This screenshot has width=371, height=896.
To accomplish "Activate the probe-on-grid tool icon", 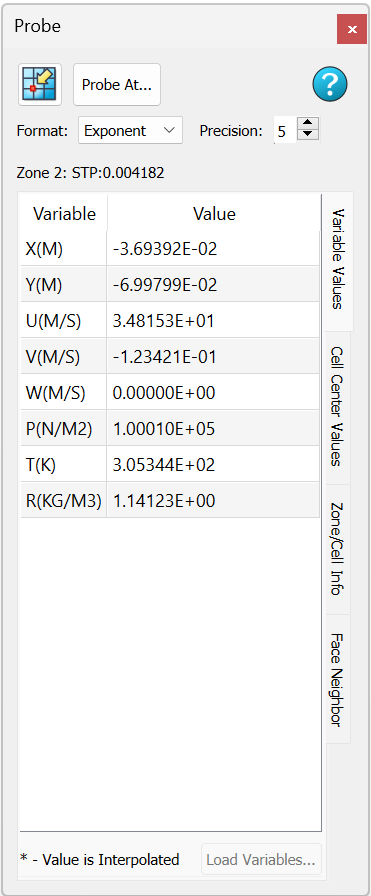I will tap(40, 84).
